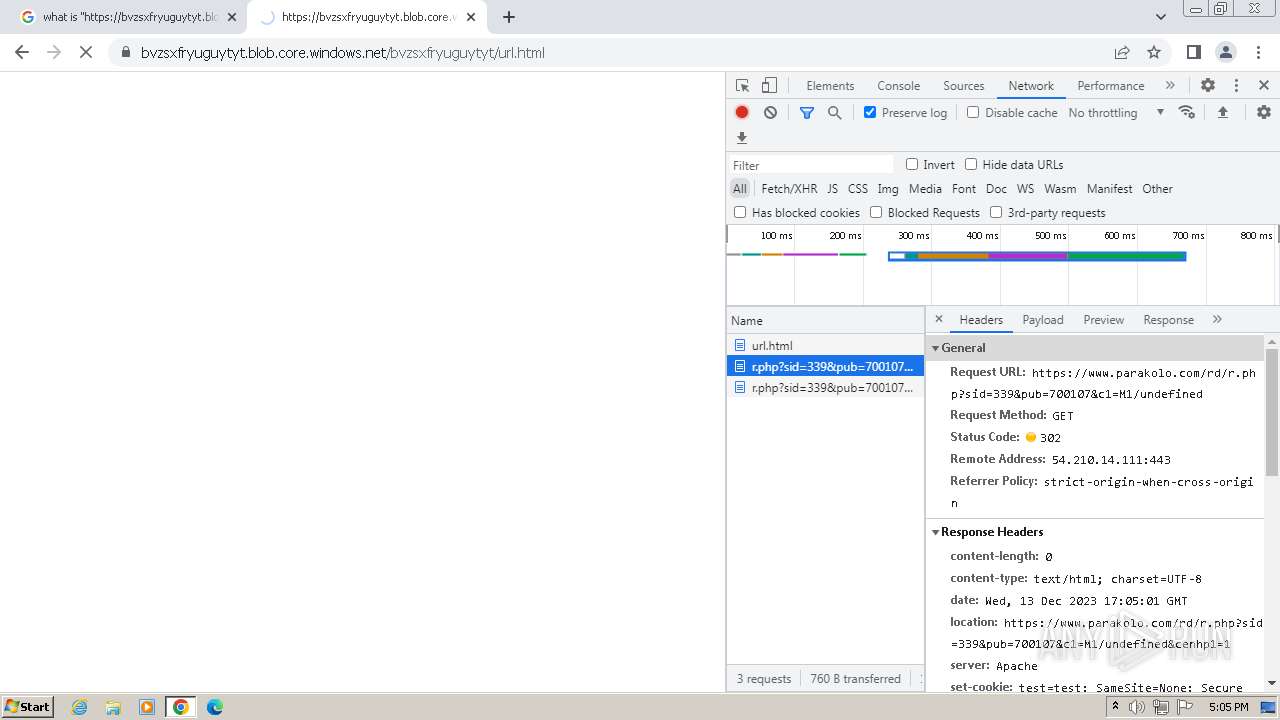Clear the network log

770,113
